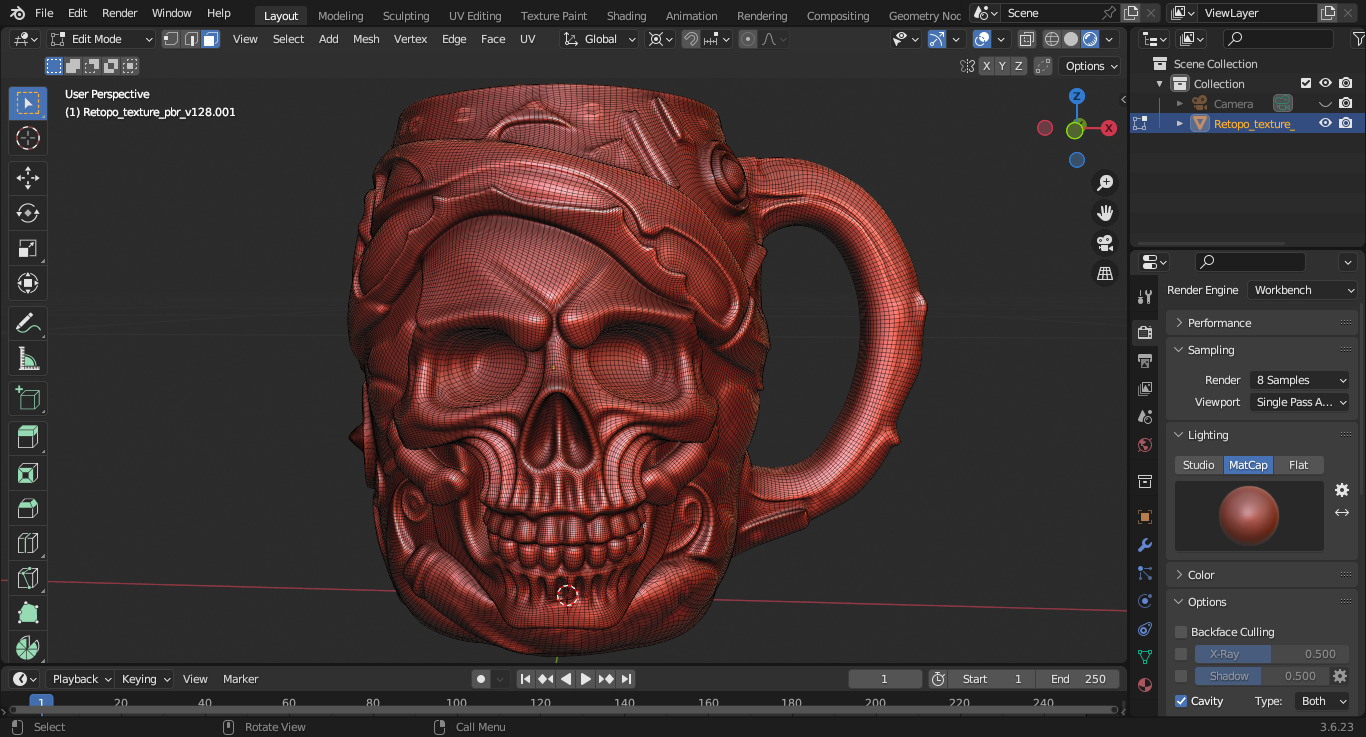
Task: Activate the Rotate tool
Action: (28, 214)
